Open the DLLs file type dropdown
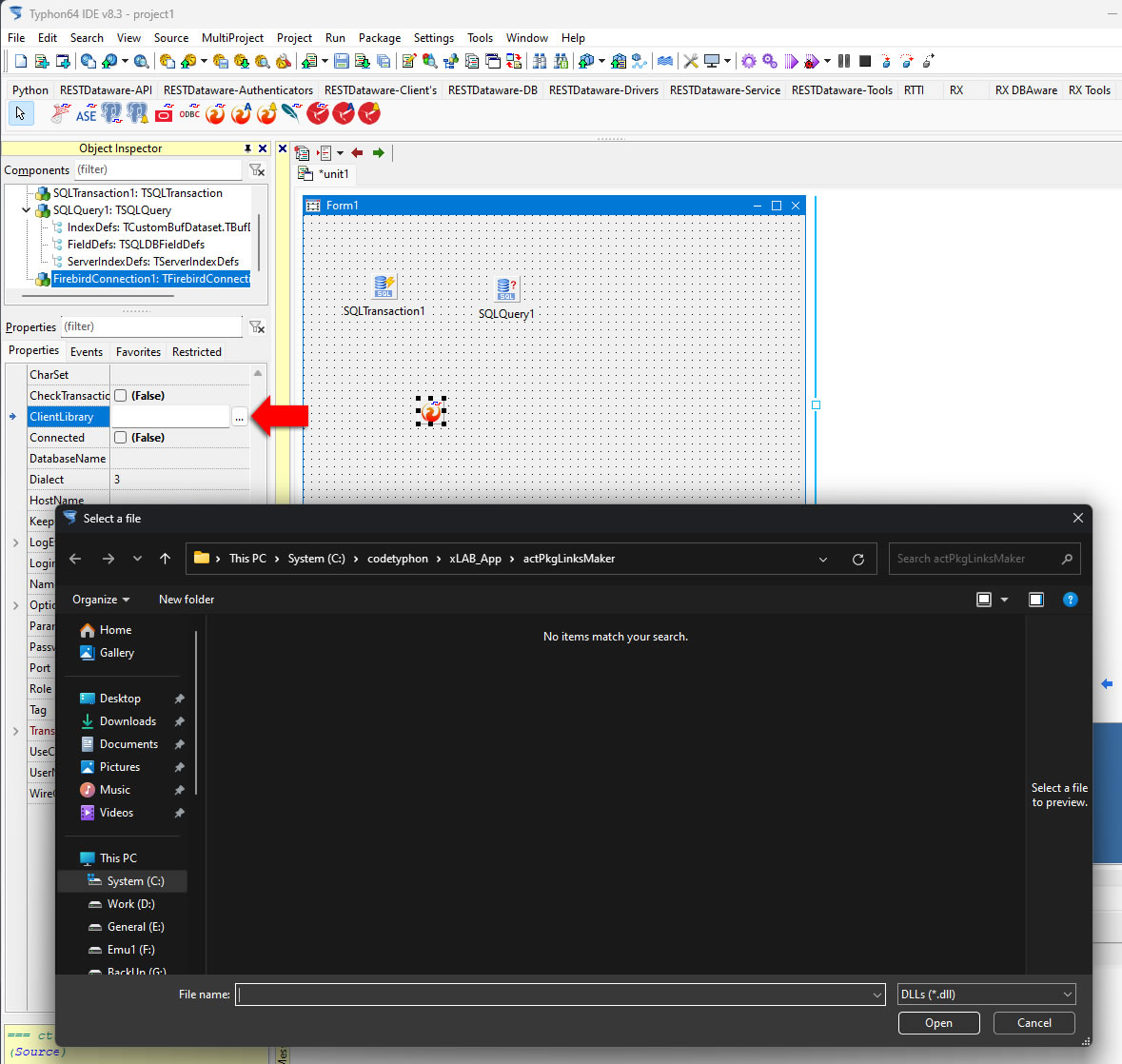This screenshot has height=1064, width=1122. point(986,994)
